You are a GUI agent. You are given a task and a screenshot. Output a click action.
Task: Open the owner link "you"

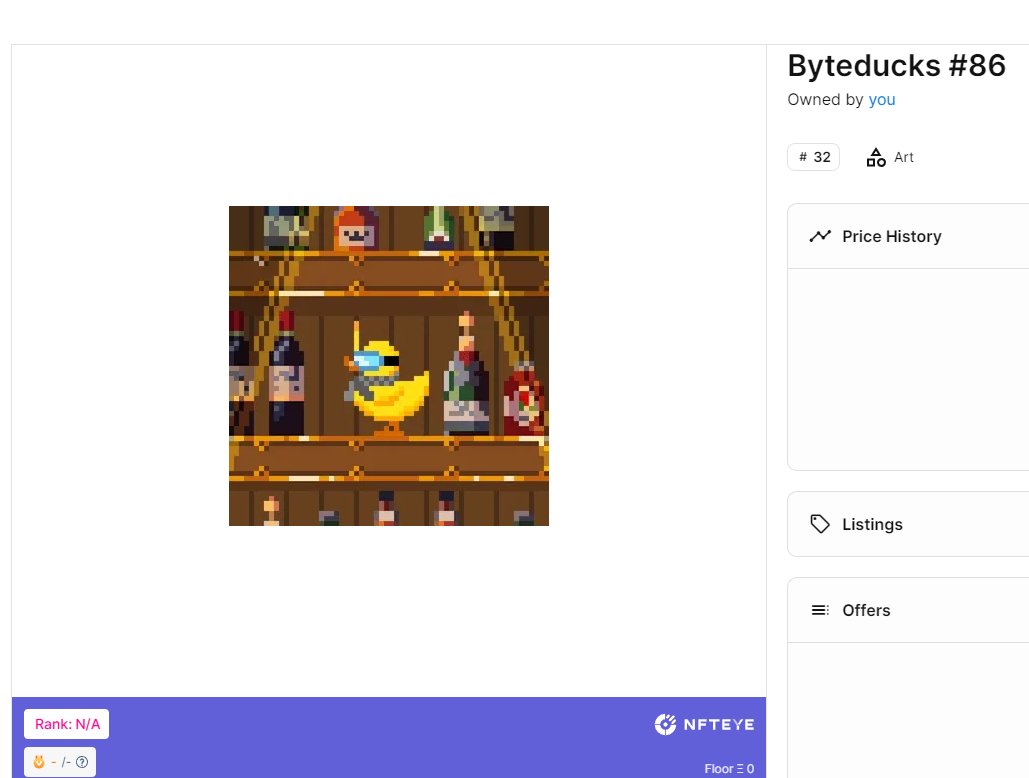pyautogui.click(x=881, y=100)
